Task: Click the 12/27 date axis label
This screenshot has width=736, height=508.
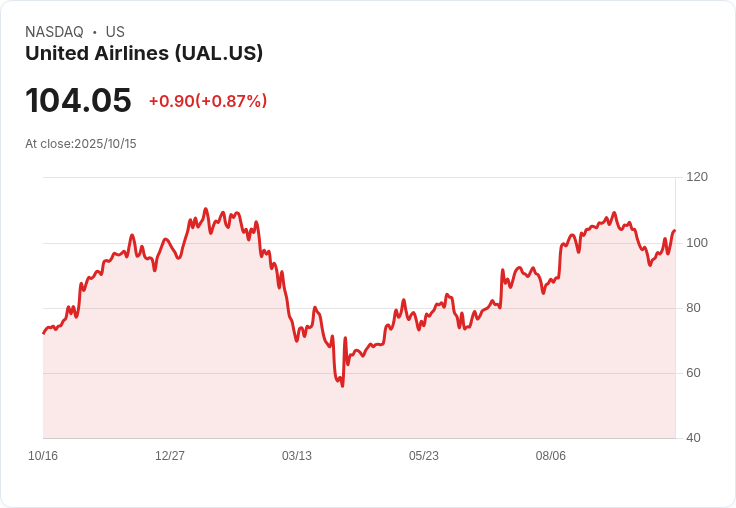Action: pyautogui.click(x=169, y=456)
